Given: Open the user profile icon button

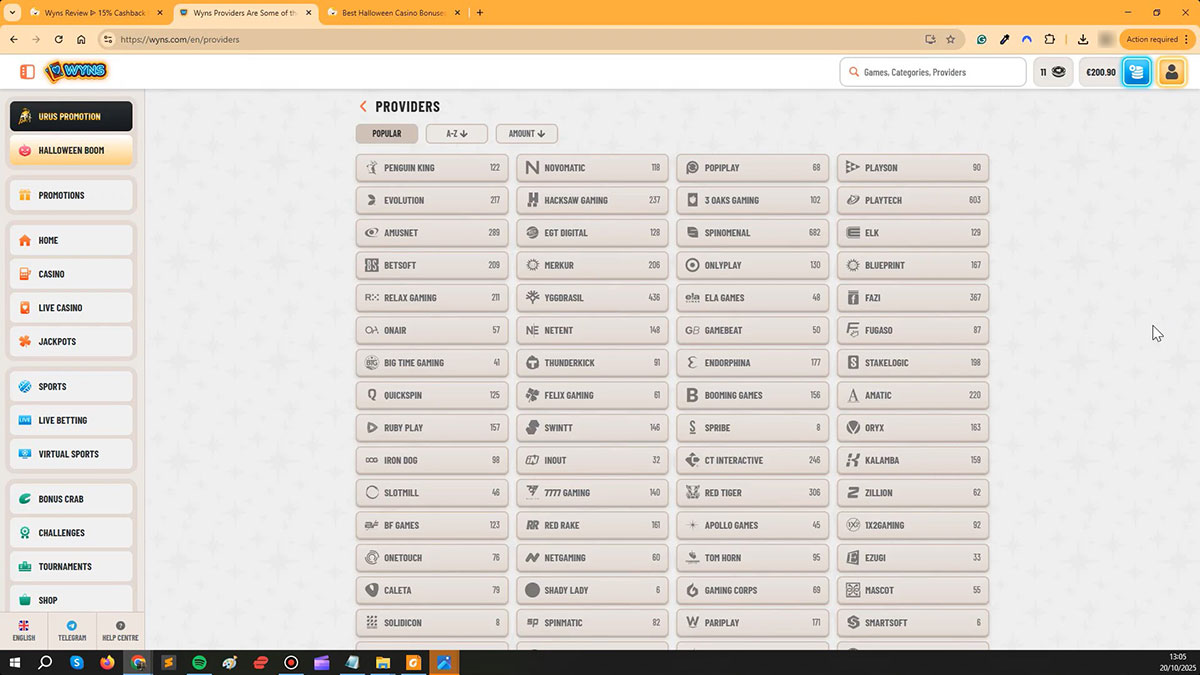Looking at the screenshot, I should coord(1171,72).
